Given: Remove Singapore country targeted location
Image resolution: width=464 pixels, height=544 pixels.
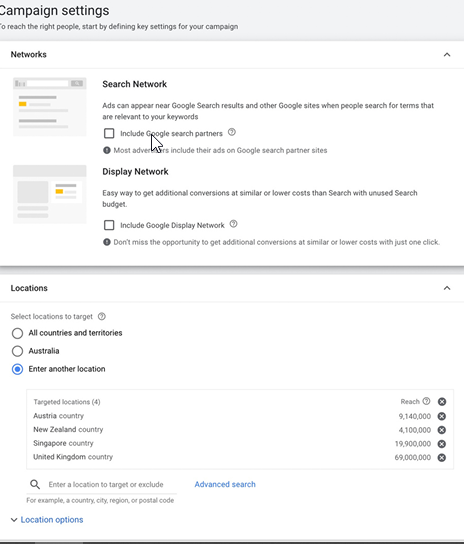Looking at the screenshot, I should [x=441, y=444].
